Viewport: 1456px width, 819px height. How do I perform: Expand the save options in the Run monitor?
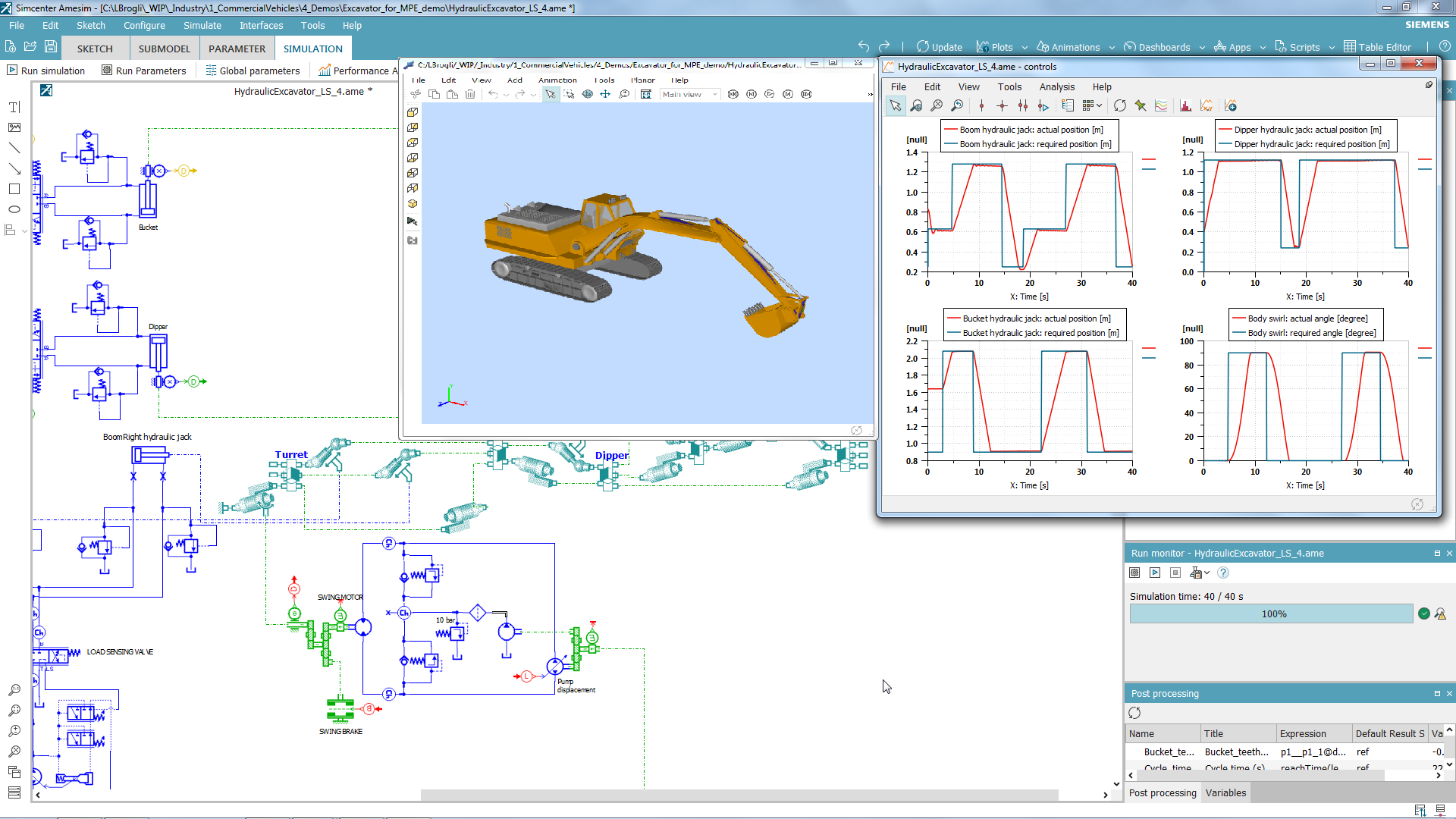coord(1207,573)
